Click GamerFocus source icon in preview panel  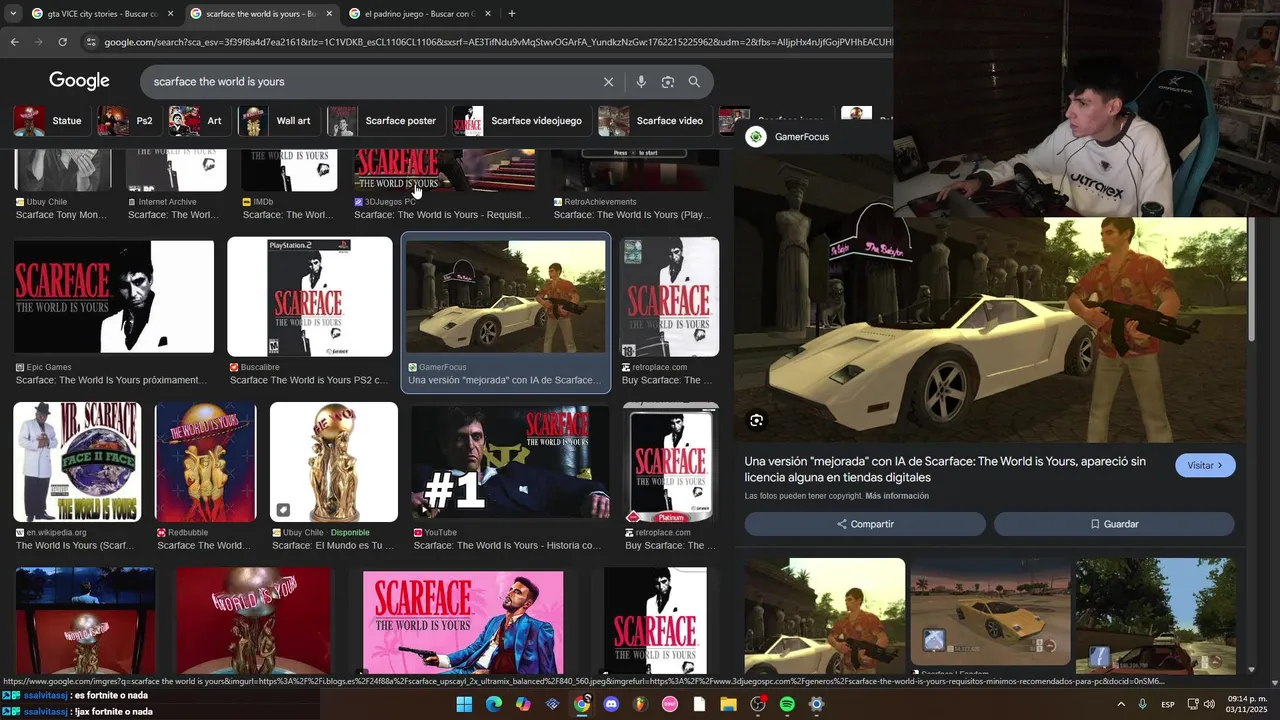756,137
